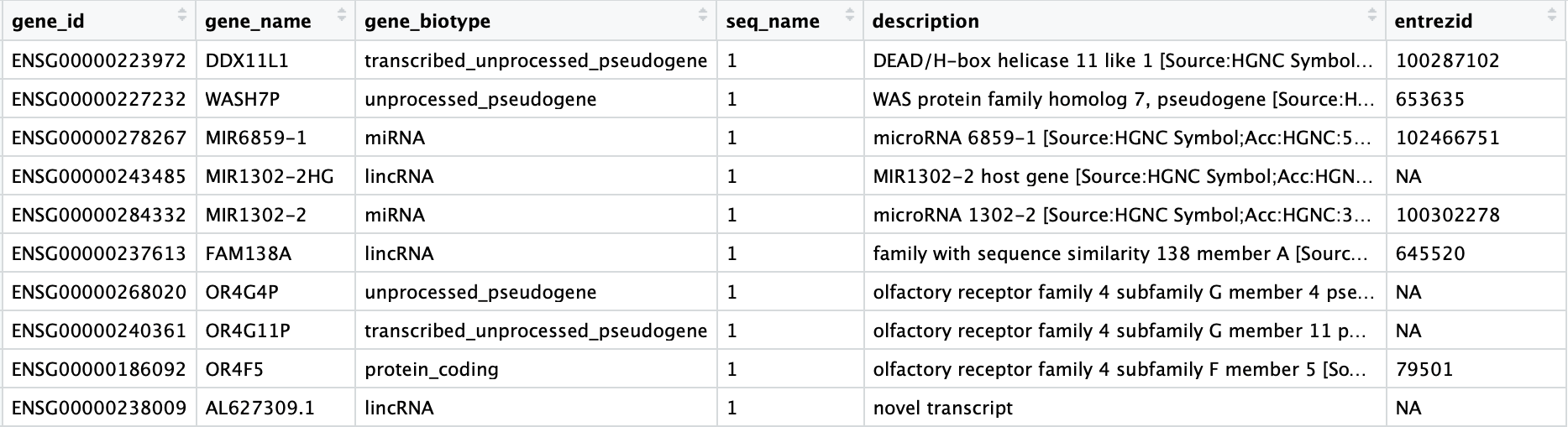Image resolution: width=1568 pixels, height=427 pixels.
Task: Select the protein_coding biotype cell
Action: pyautogui.click(x=431, y=370)
